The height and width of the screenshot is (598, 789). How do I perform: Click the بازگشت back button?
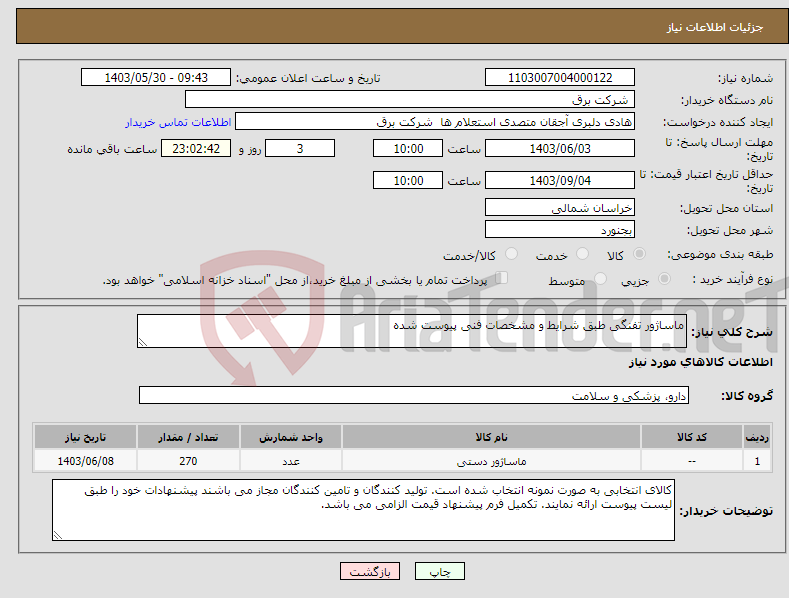pos(370,571)
